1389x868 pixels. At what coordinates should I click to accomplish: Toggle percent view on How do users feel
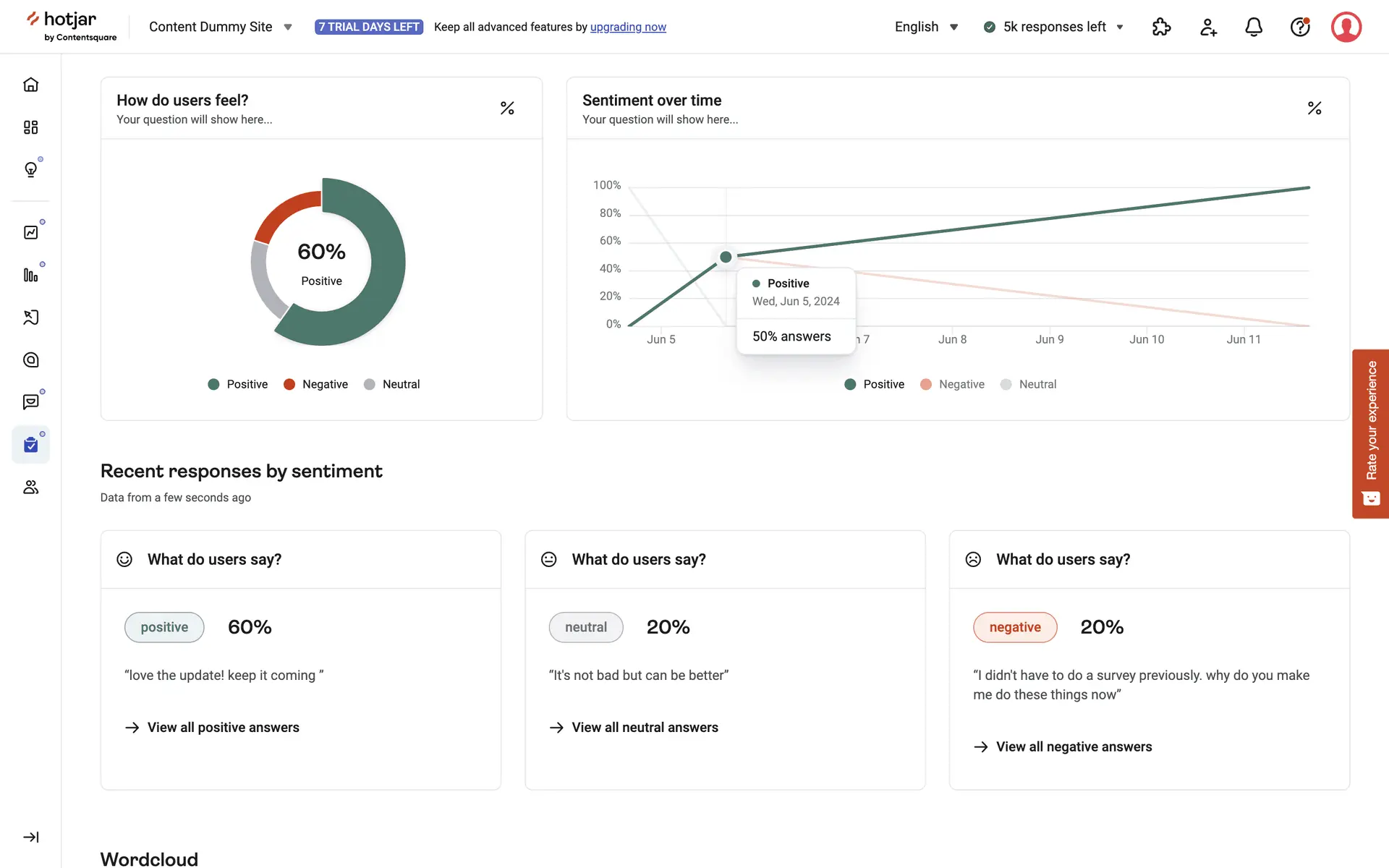click(507, 109)
